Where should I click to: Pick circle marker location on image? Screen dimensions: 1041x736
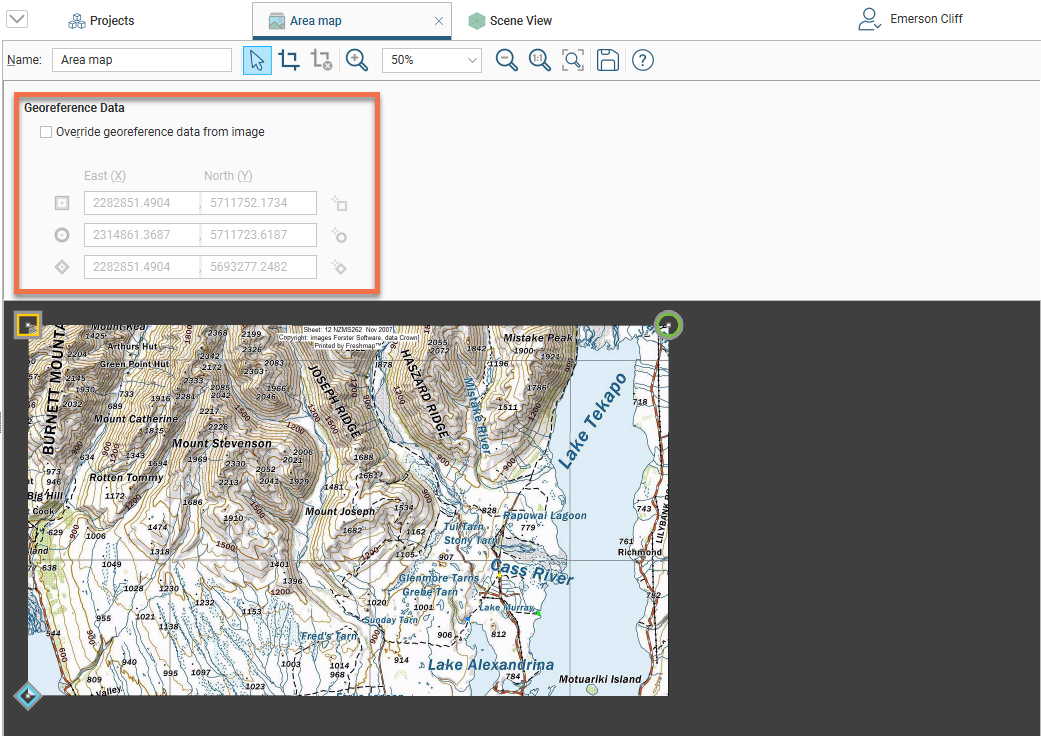(340, 236)
